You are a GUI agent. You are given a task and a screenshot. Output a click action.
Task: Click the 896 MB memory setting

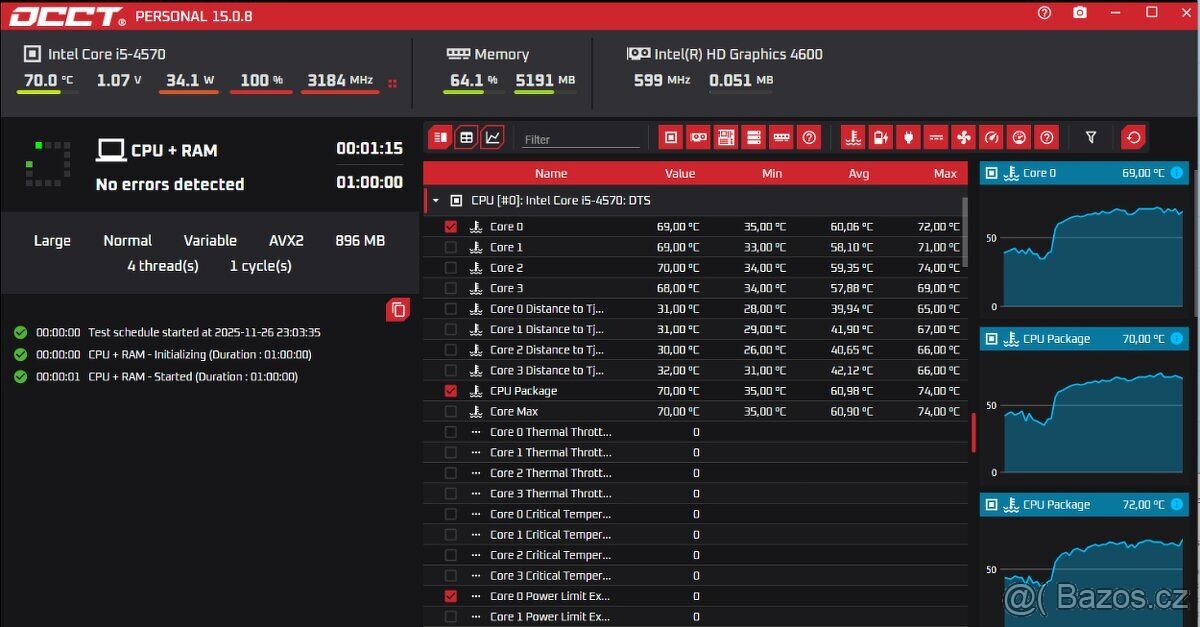(x=360, y=240)
